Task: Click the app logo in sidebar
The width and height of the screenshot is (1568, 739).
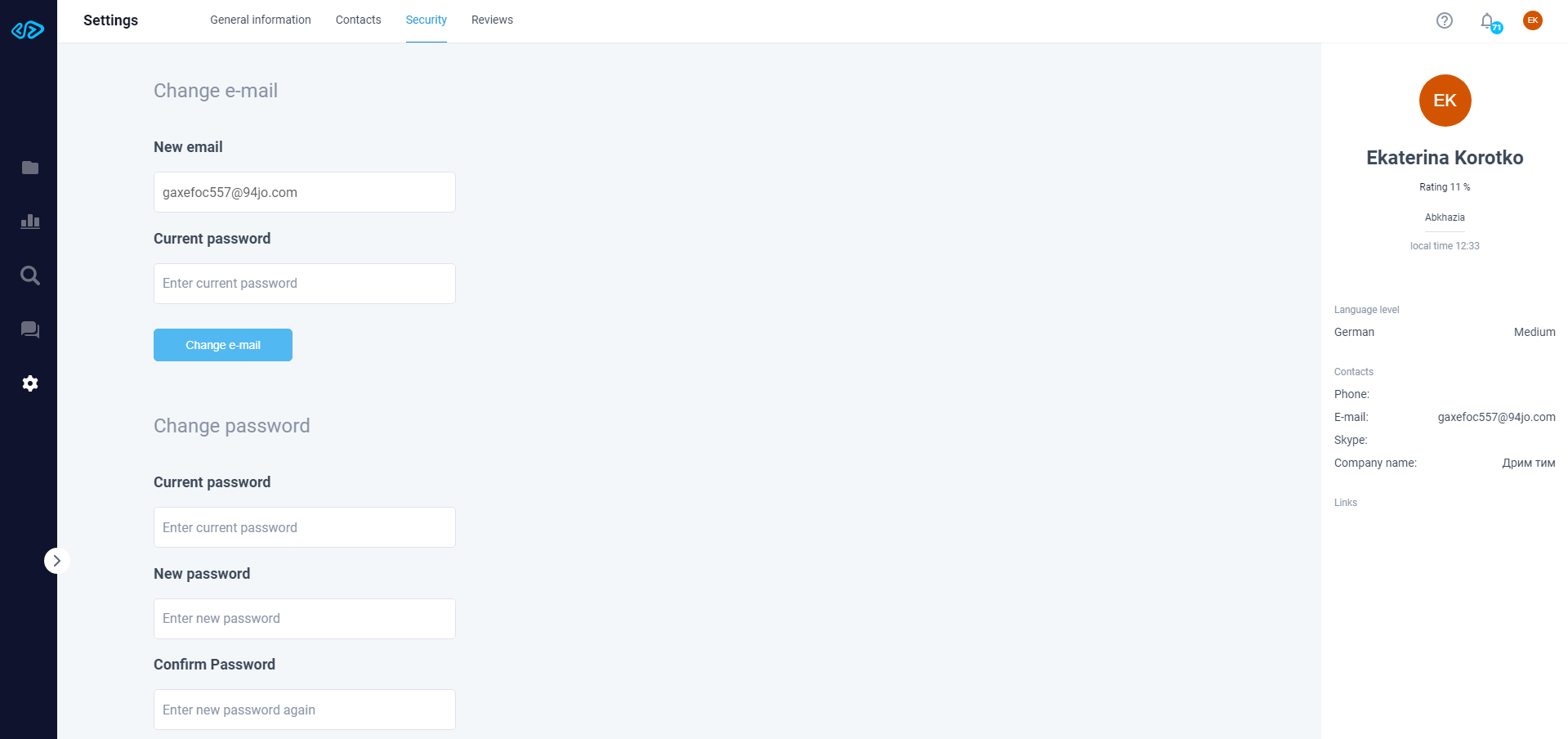Action: point(28,30)
